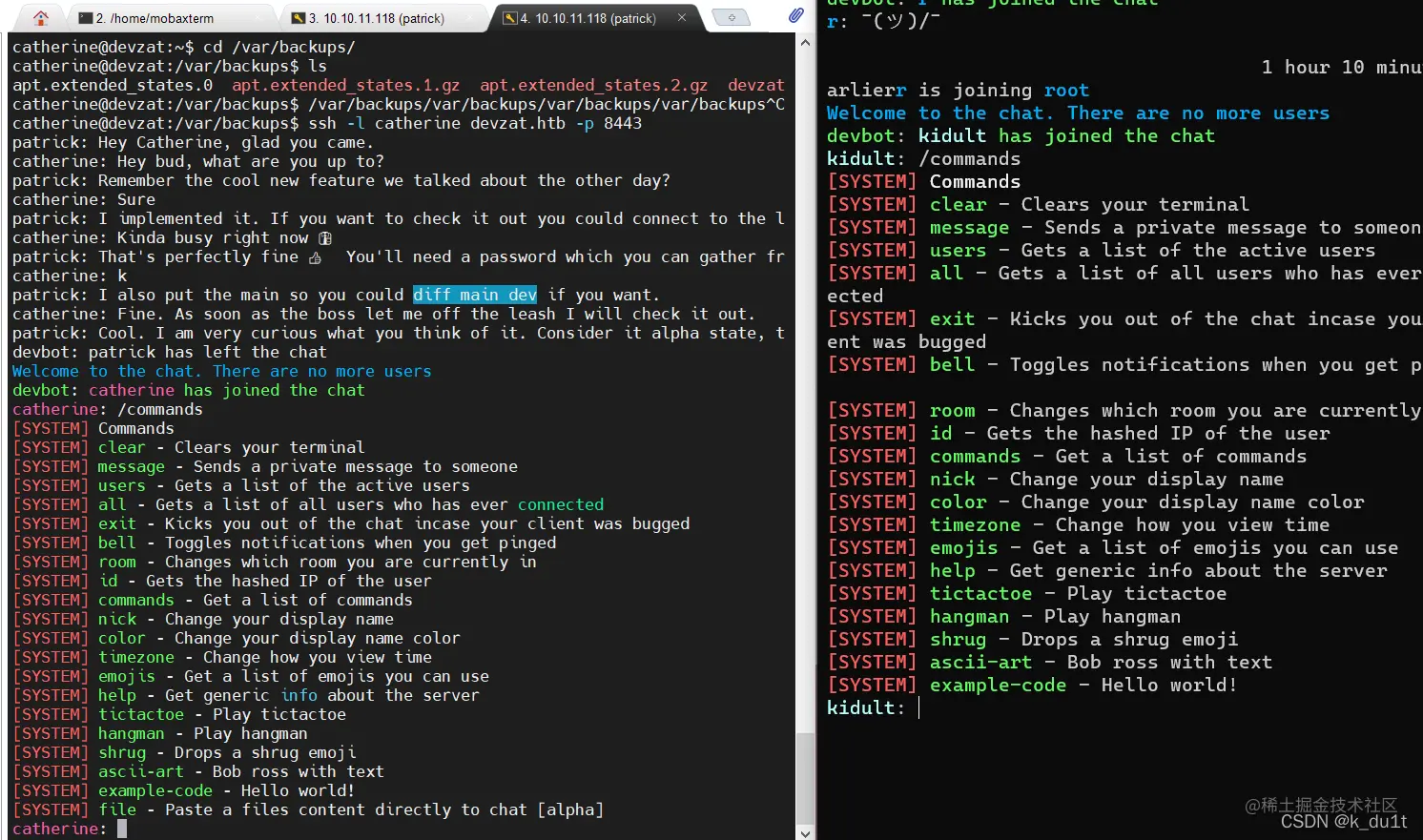The image size is (1423, 840).
Task: Click the terminal vertical scrollbar thumb
Action: [805, 779]
